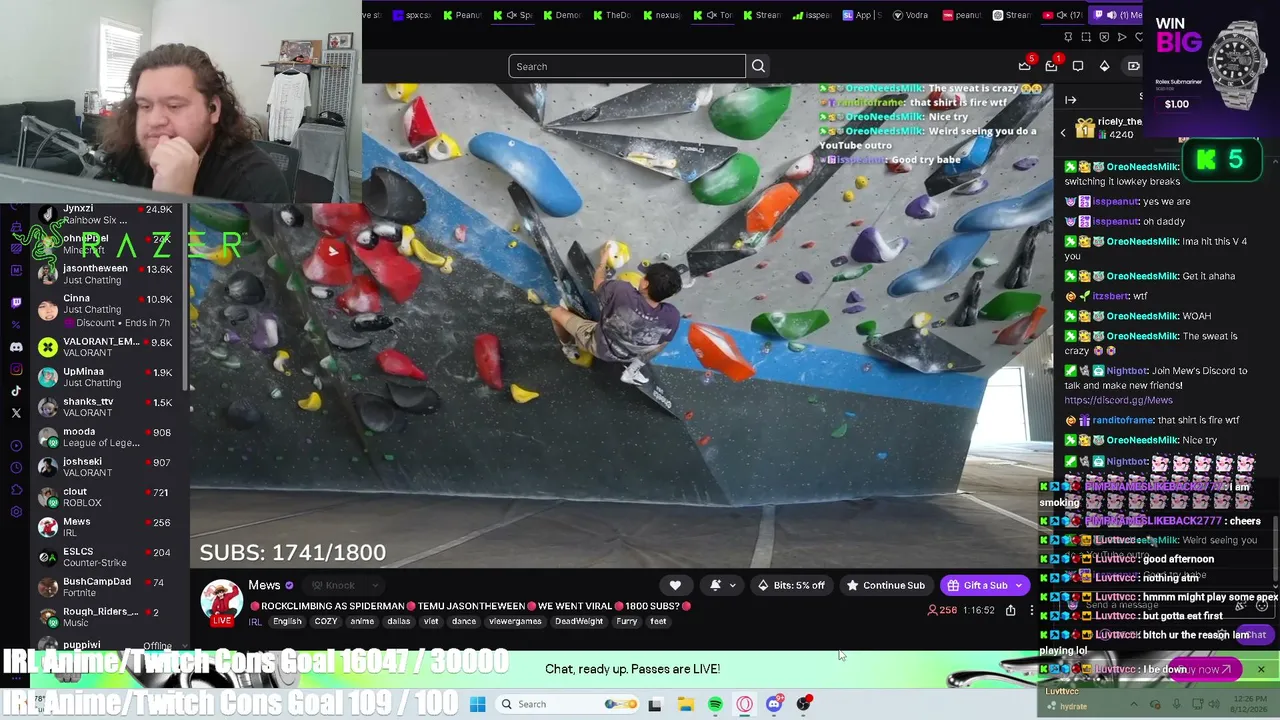
Task: Open Opera GX from taskbar
Action: click(745, 704)
